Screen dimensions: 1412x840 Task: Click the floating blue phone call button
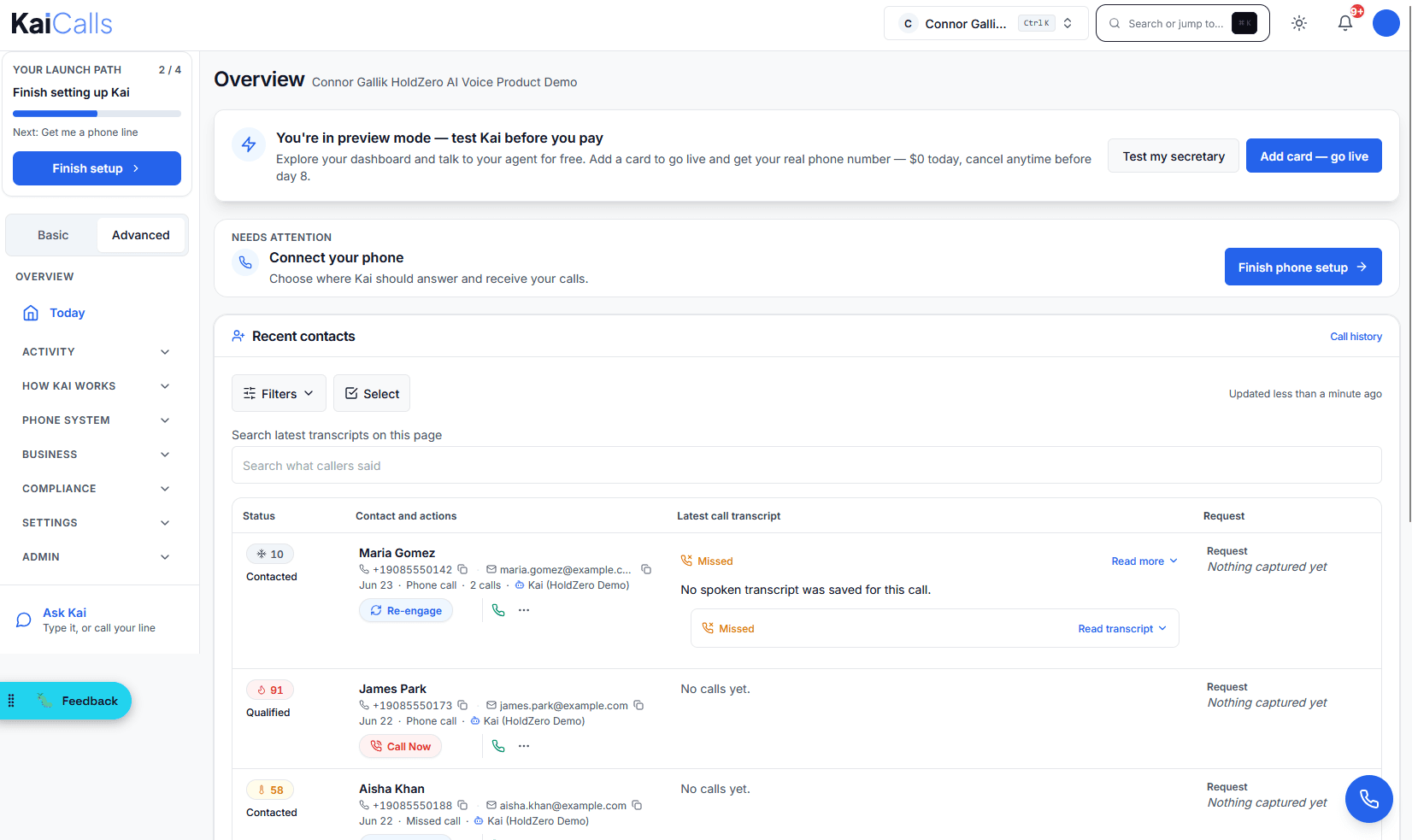coord(1369,799)
